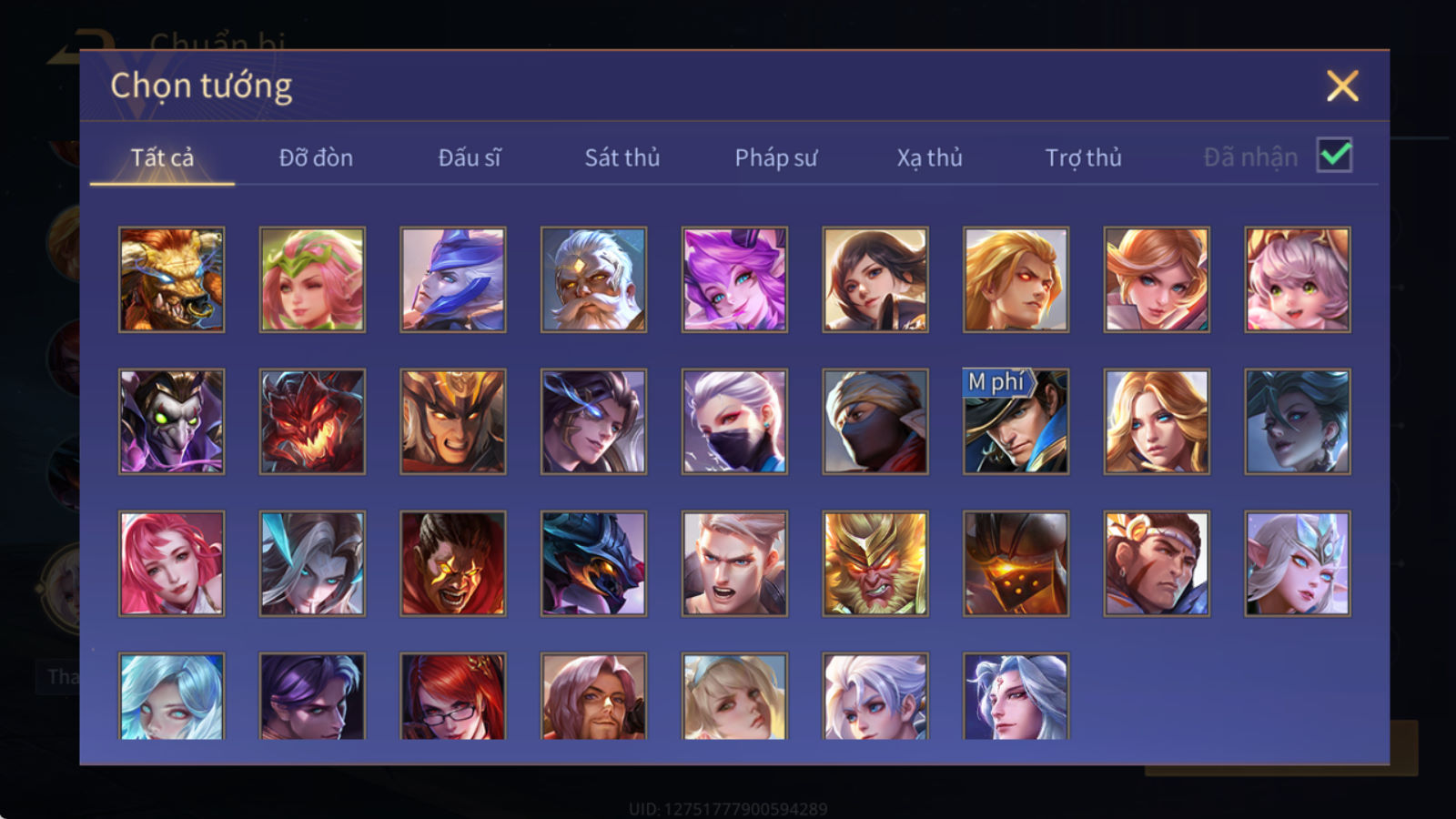Select the white-haired masked ninja hero
Viewport: 1456px width, 819px height.
pos(734,421)
